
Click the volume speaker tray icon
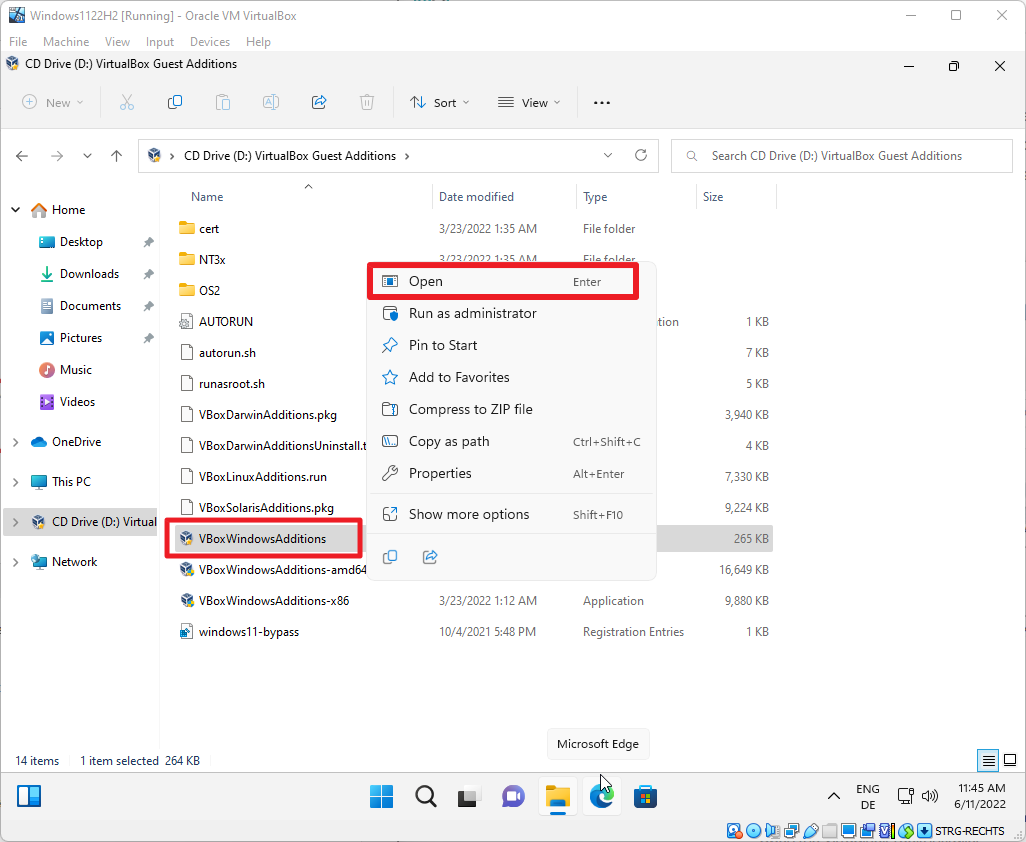[x=930, y=796]
